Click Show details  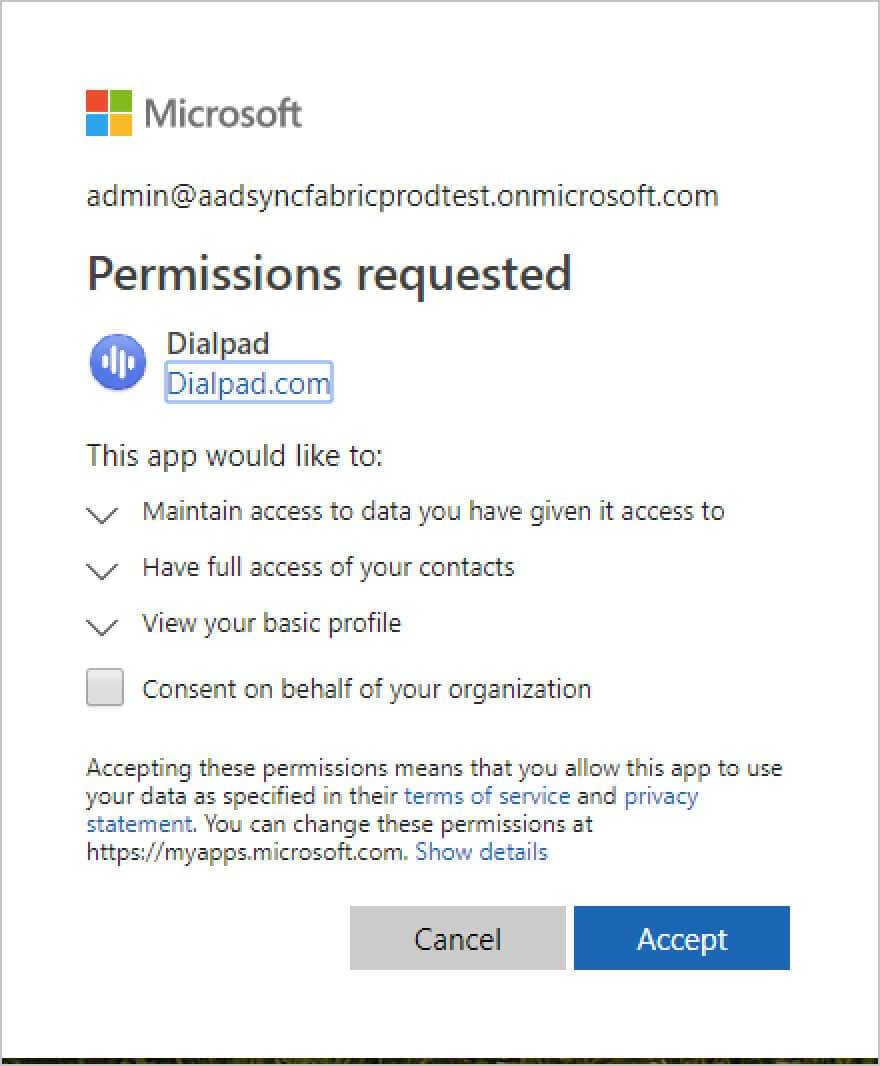click(x=481, y=852)
